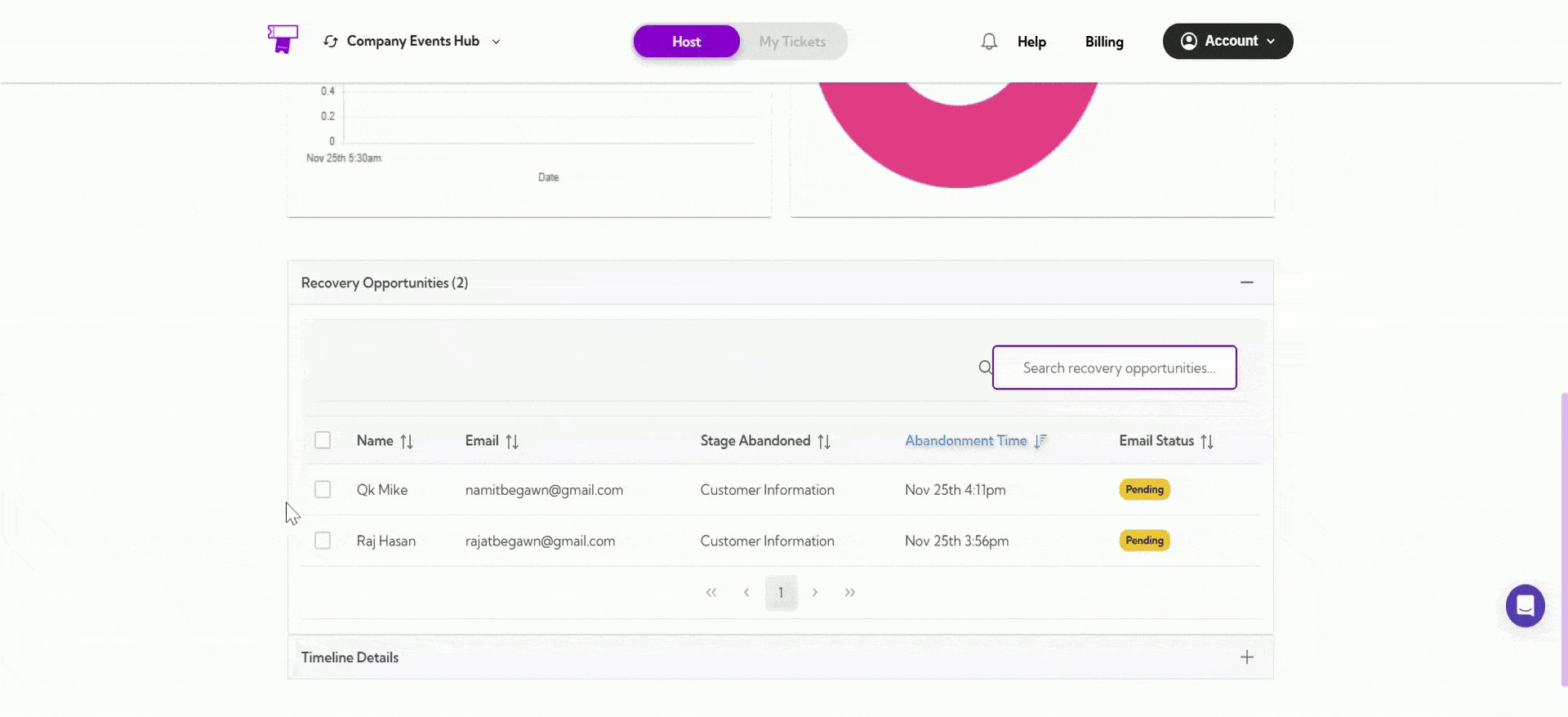Click into Search recovery opportunities field

coord(1115,367)
